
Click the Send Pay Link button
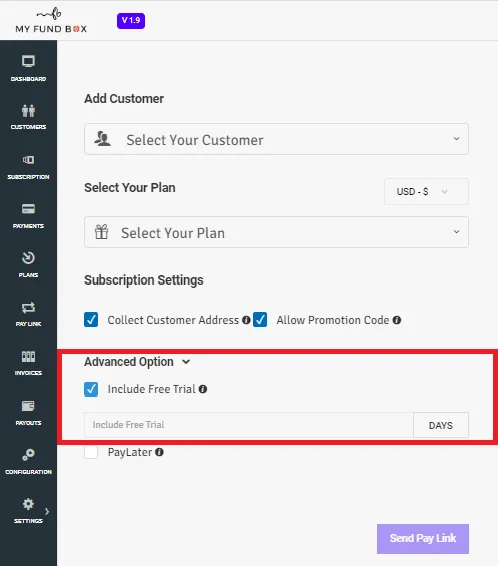pos(423,539)
